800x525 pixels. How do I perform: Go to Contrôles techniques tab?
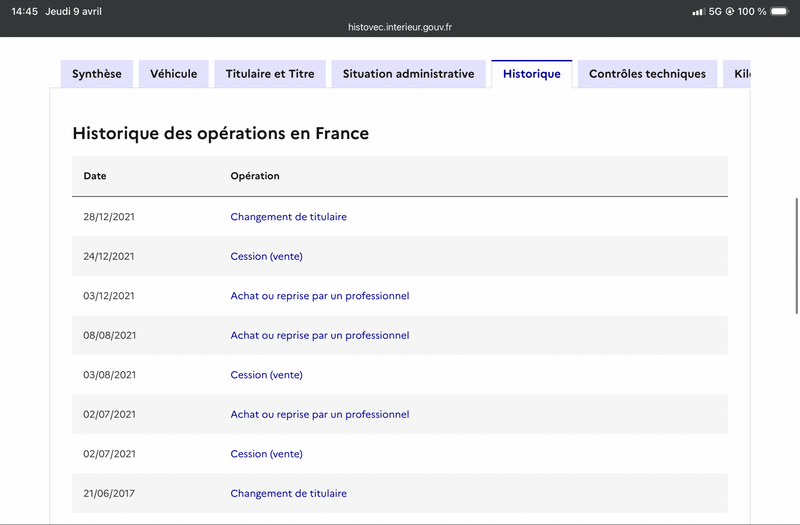coord(647,74)
